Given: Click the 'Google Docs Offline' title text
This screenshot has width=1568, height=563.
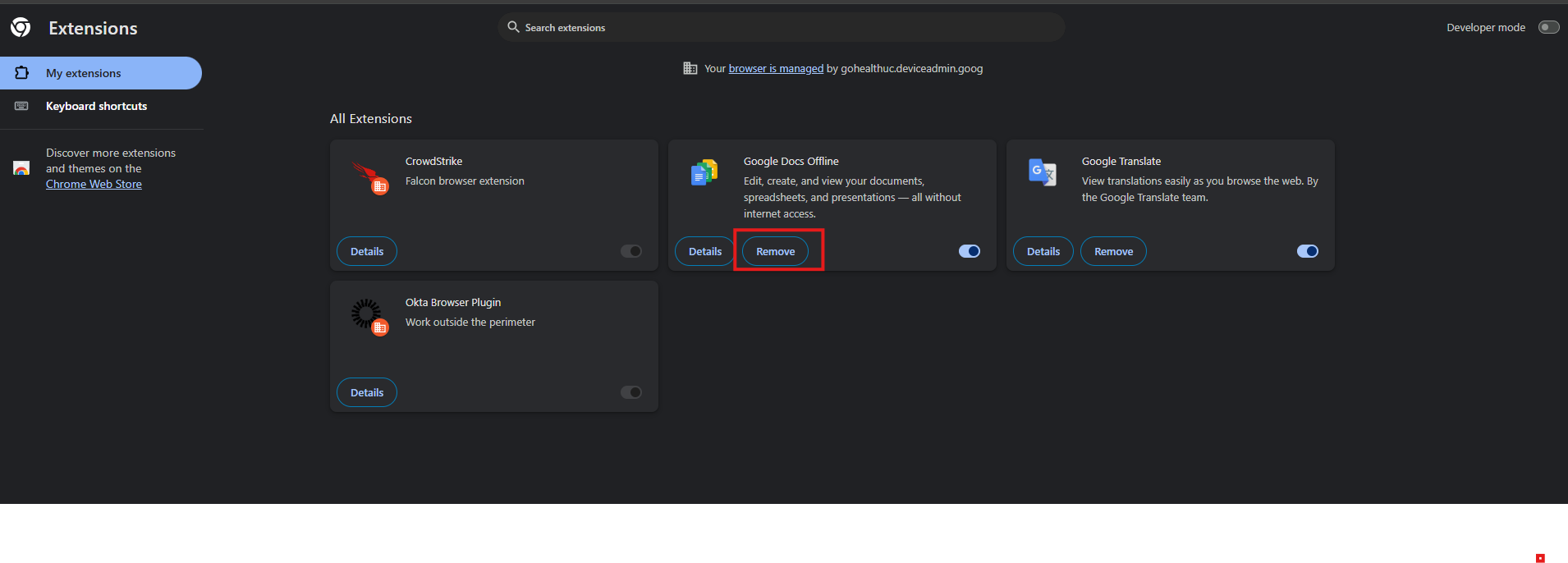Looking at the screenshot, I should (791, 161).
